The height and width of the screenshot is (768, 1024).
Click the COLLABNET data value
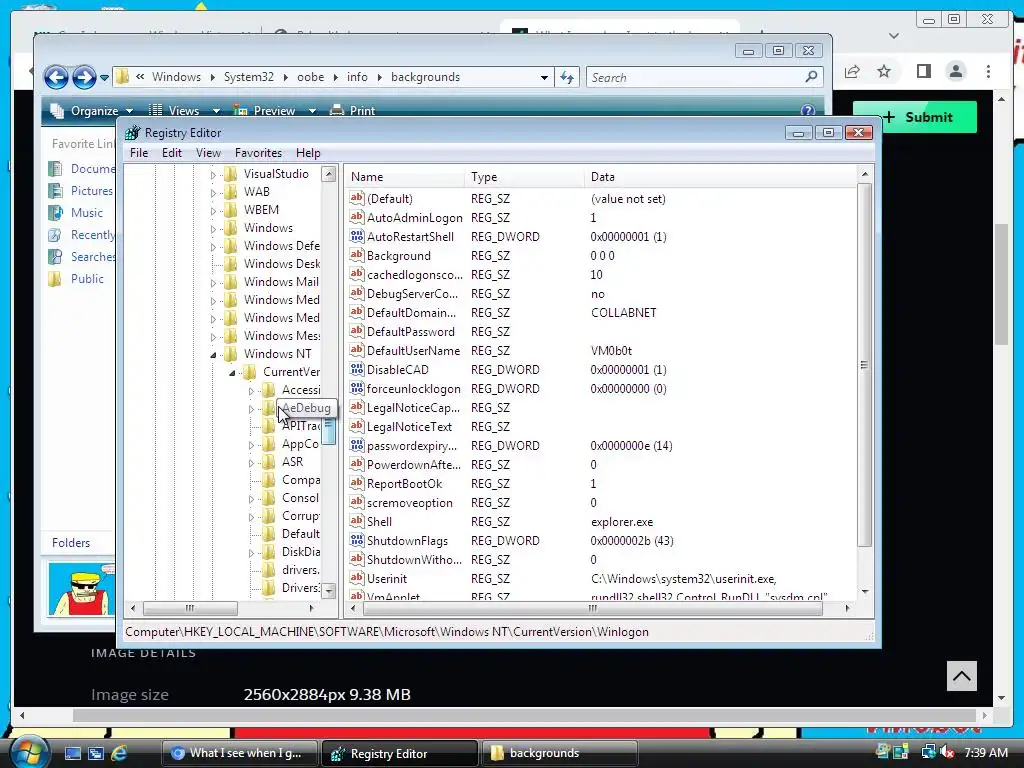coord(624,313)
